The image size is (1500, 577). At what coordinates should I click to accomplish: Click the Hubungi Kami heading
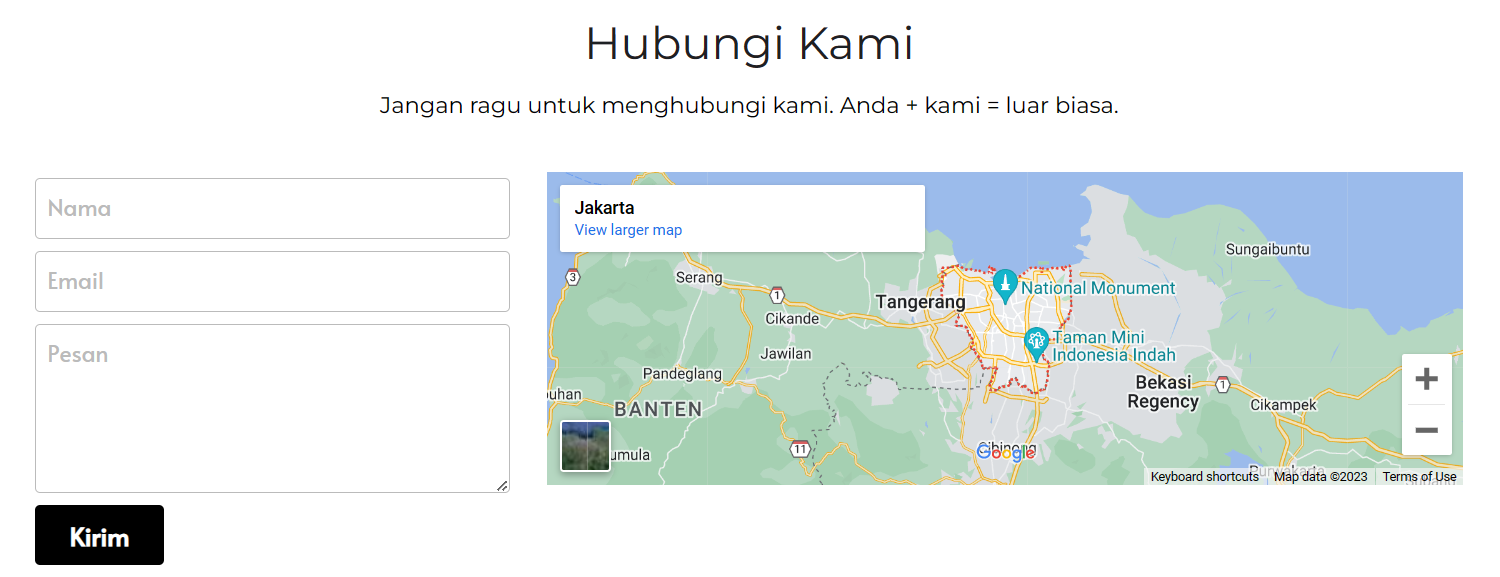(750, 44)
